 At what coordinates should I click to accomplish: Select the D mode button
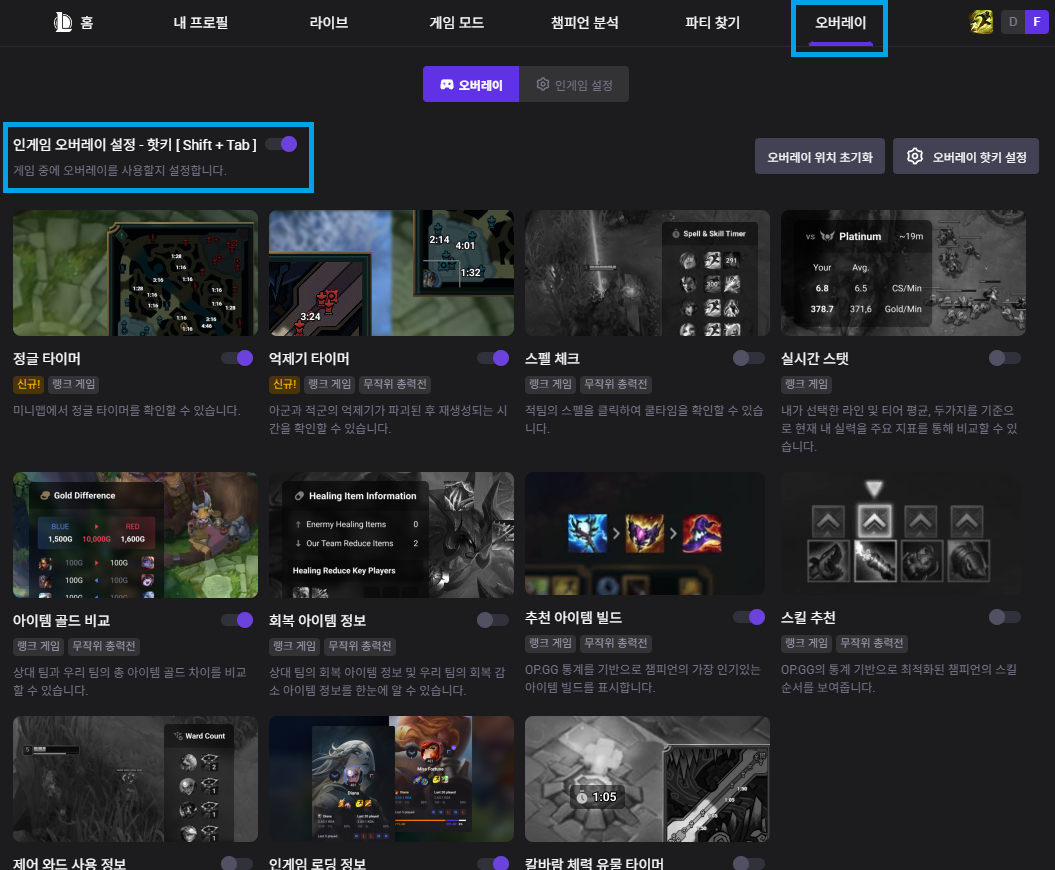tap(1013, 22)
